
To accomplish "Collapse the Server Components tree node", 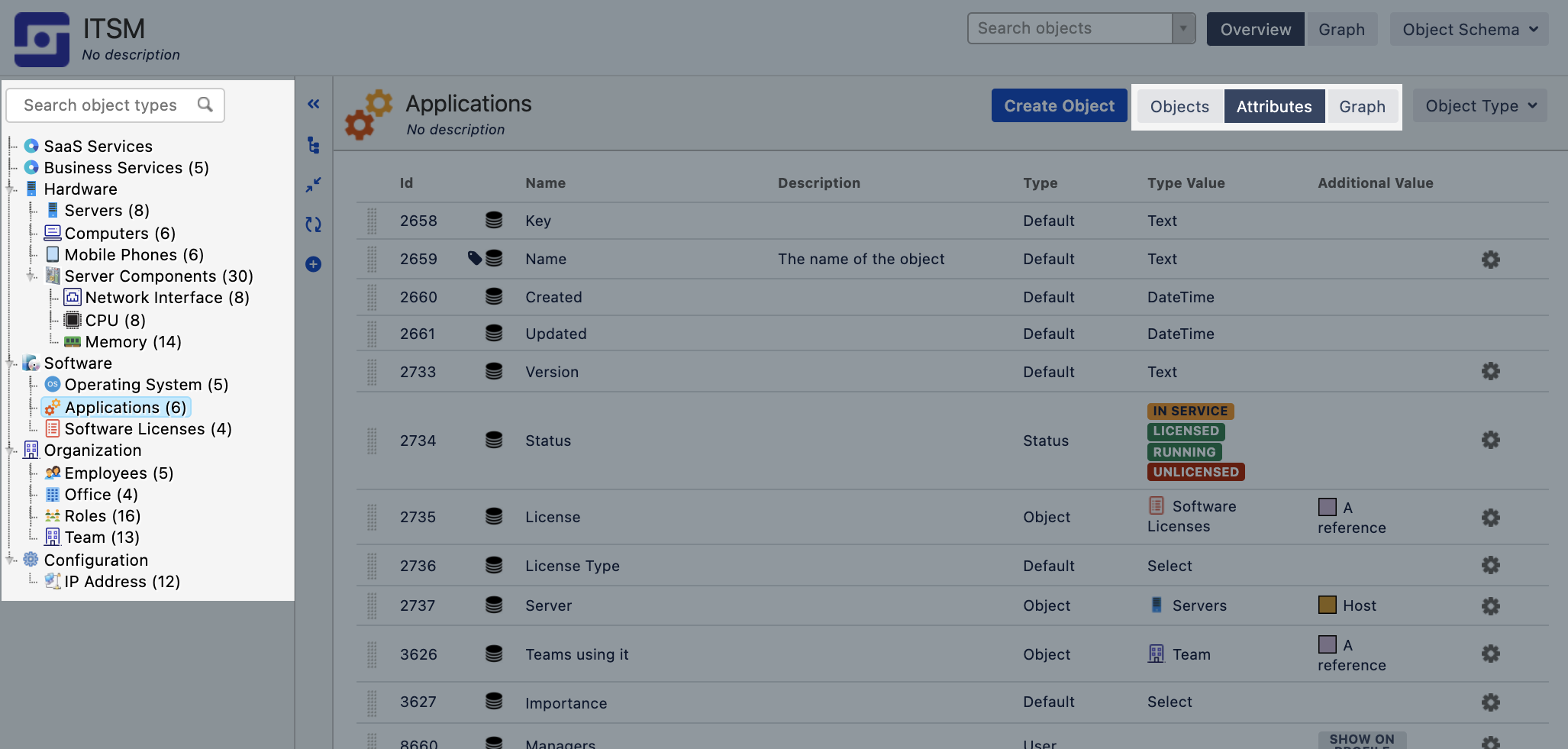I will 31,276.
